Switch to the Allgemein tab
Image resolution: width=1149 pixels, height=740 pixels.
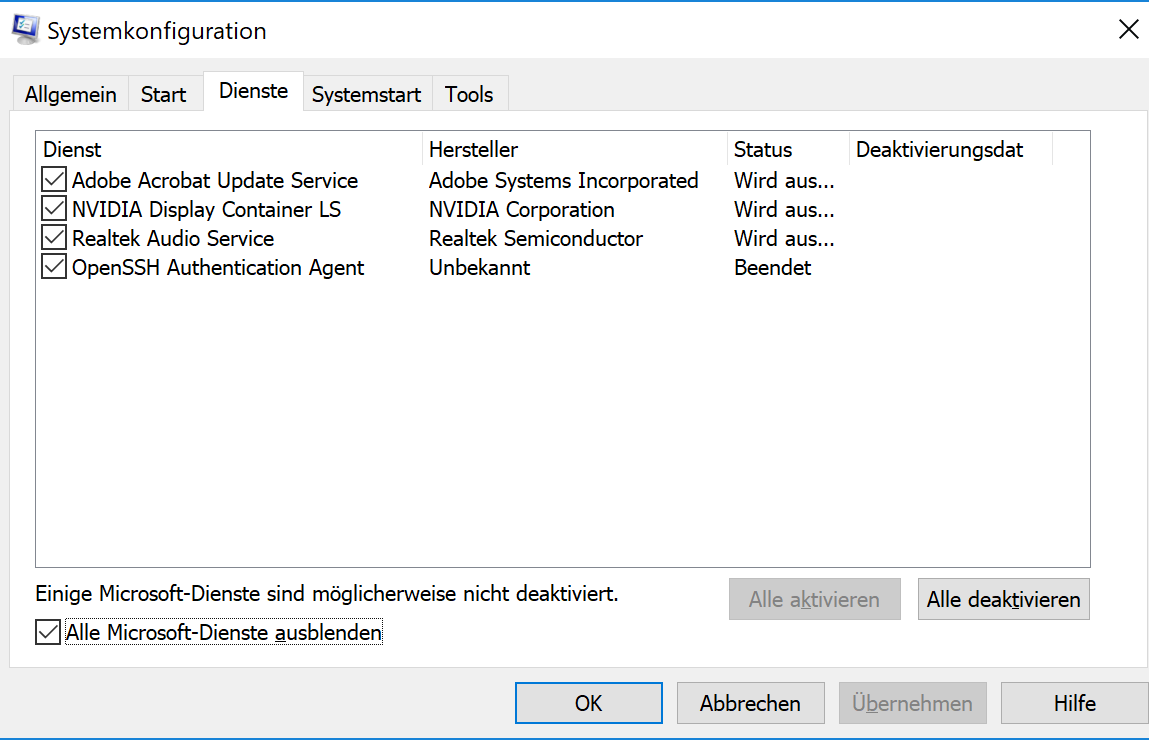(x=70, y=94)
